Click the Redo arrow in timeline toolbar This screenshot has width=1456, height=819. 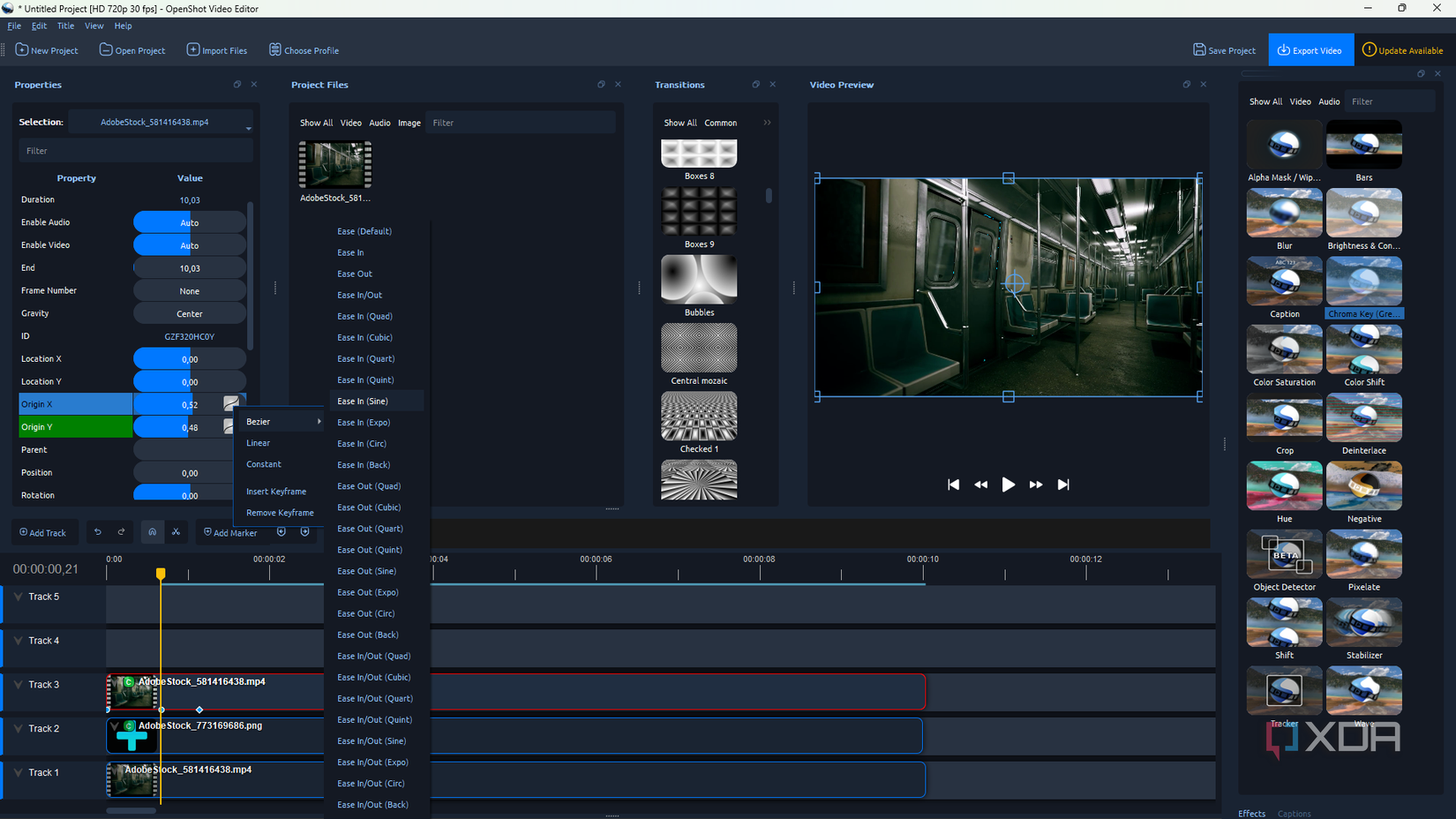click(122, 532)
